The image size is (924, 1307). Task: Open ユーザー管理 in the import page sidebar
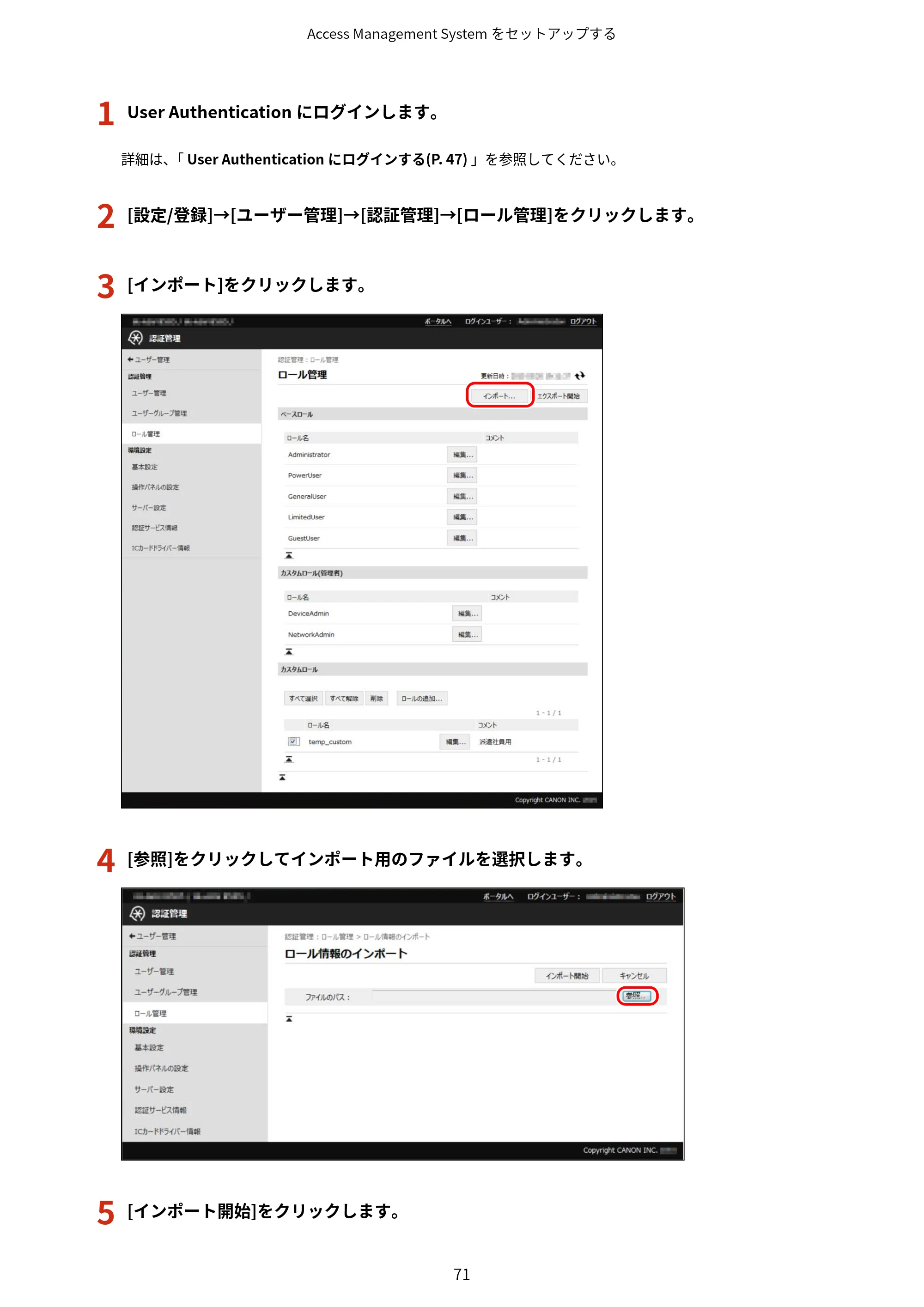tap(154, 971)
